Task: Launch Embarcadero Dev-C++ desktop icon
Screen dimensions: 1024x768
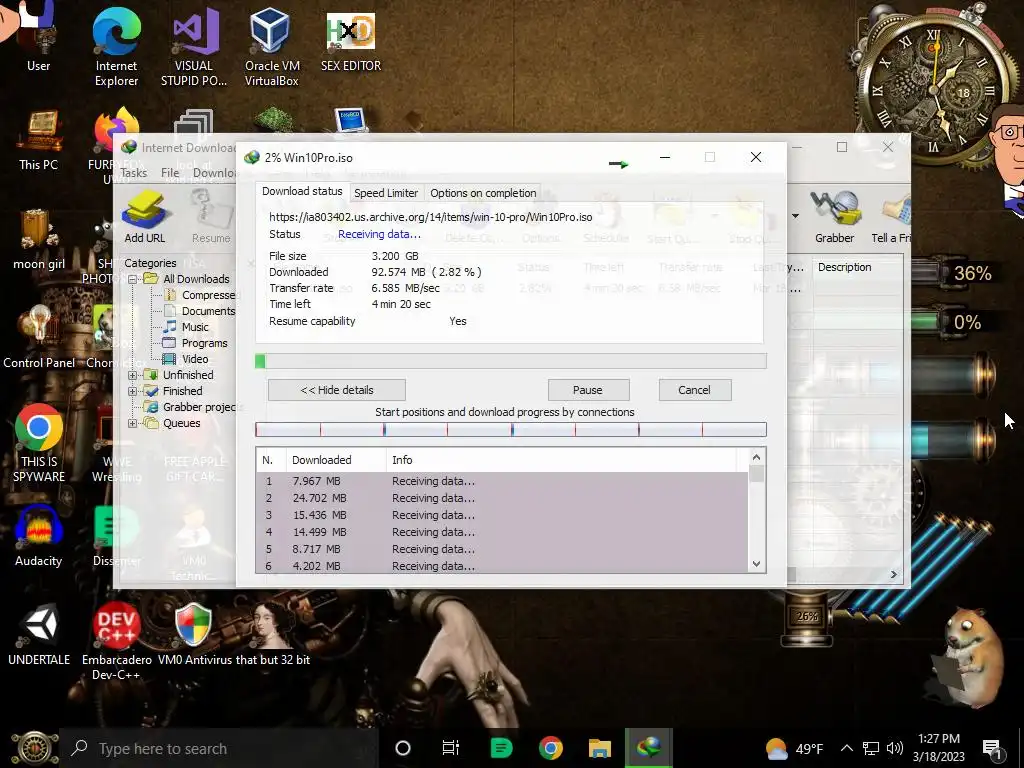Action: [x=116, y=641]
